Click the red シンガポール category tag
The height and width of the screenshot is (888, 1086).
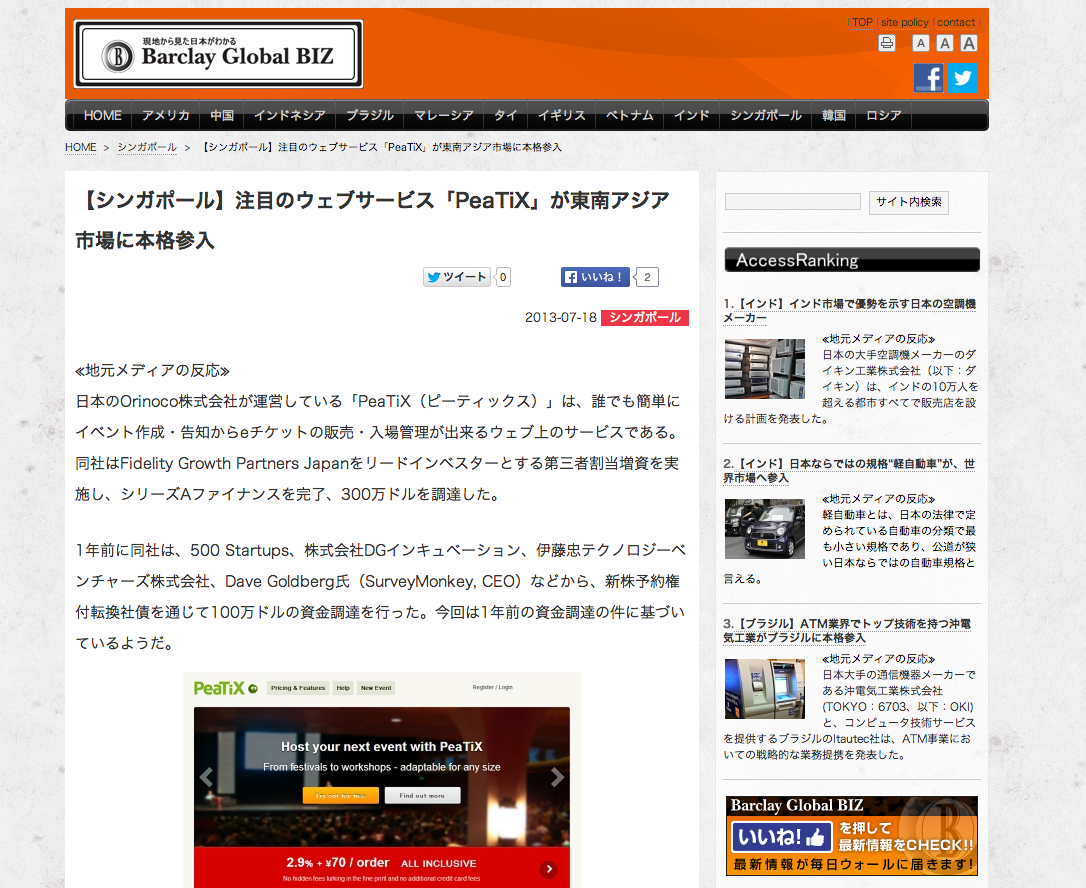pyautogui.click(x=645, y=317)
